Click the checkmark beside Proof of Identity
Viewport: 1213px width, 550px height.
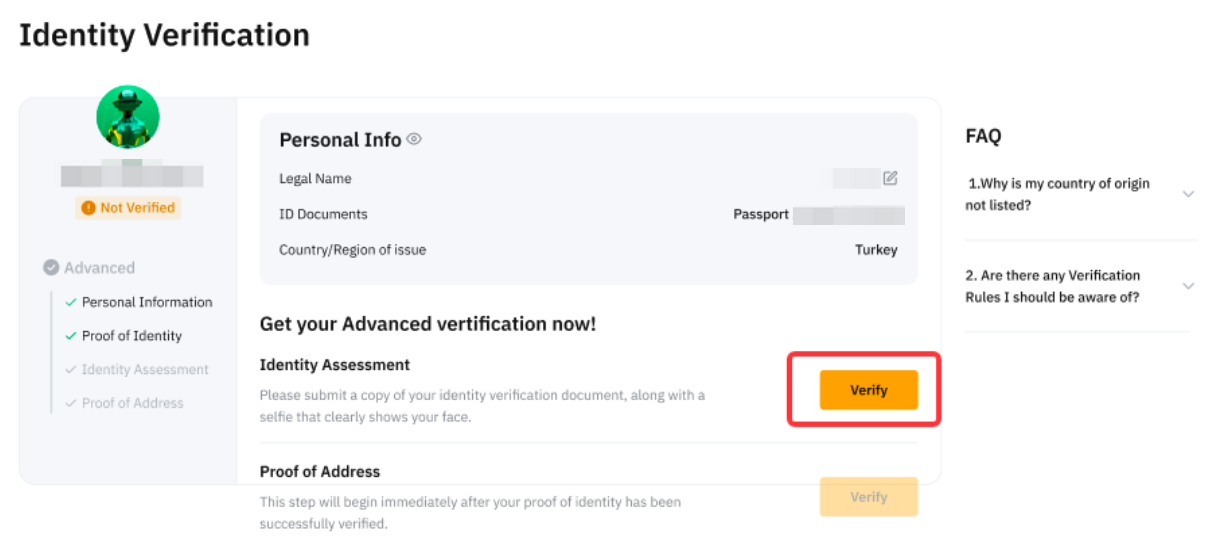click(x=70, y=336)
